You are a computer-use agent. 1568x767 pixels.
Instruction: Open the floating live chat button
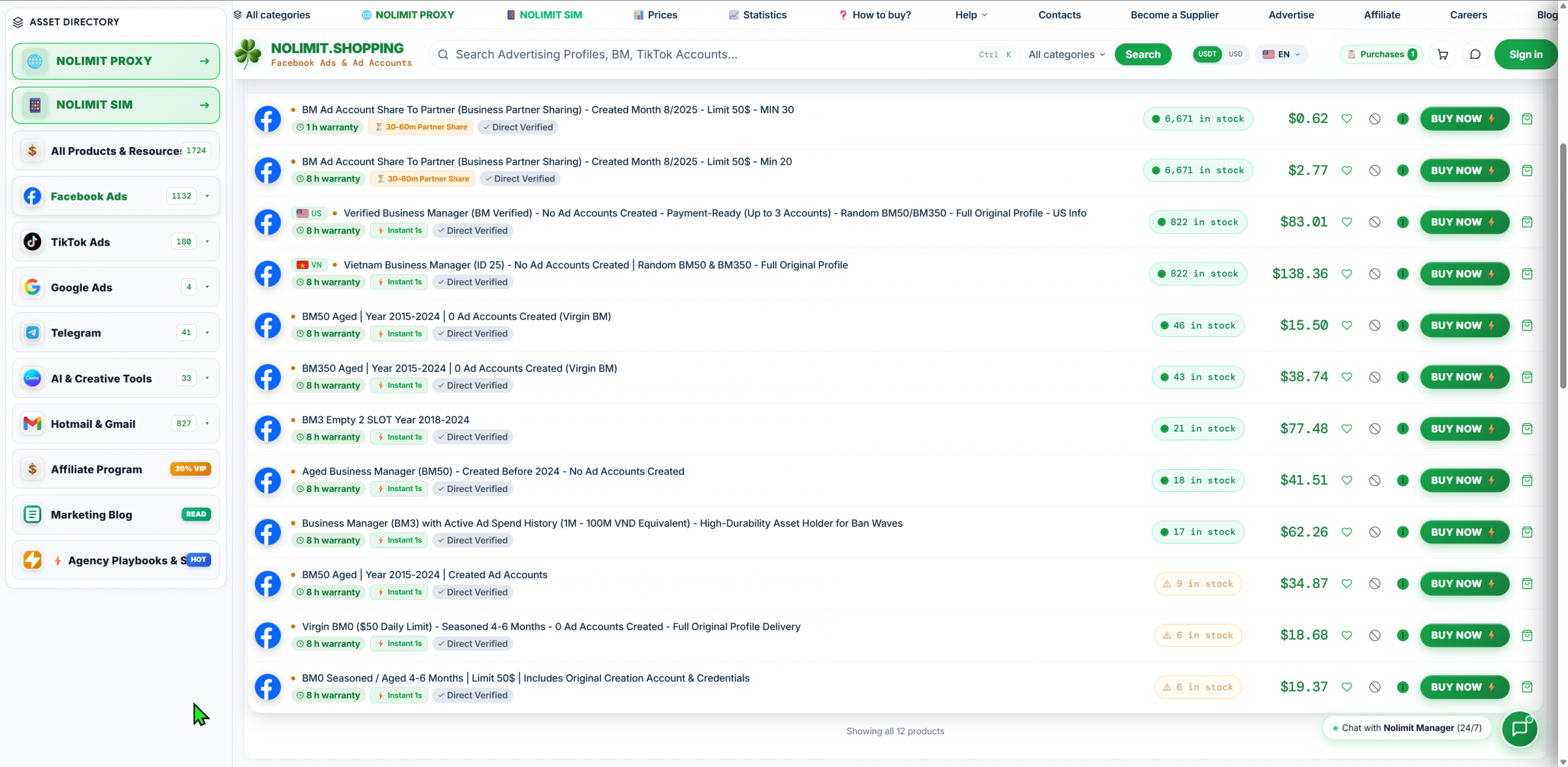click(1520, 728)
